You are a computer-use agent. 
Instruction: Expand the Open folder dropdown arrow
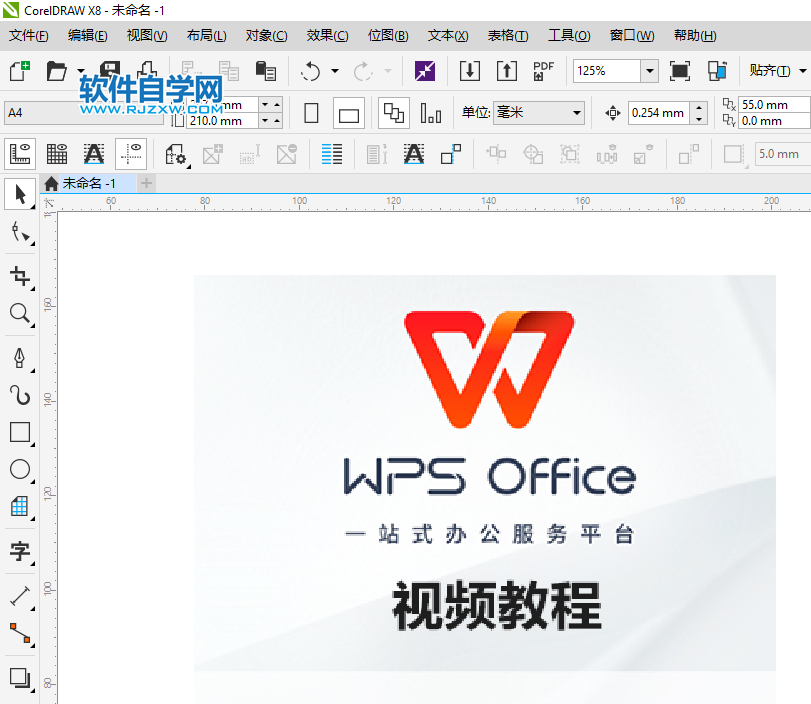coord(81,71)
